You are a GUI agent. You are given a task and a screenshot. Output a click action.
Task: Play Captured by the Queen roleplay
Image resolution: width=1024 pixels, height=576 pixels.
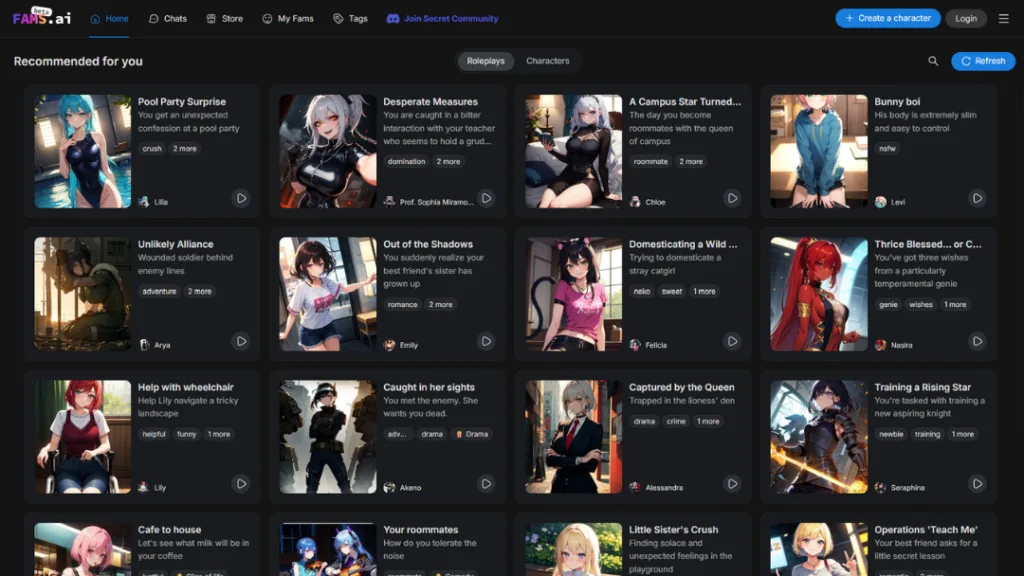coord(732,484)
